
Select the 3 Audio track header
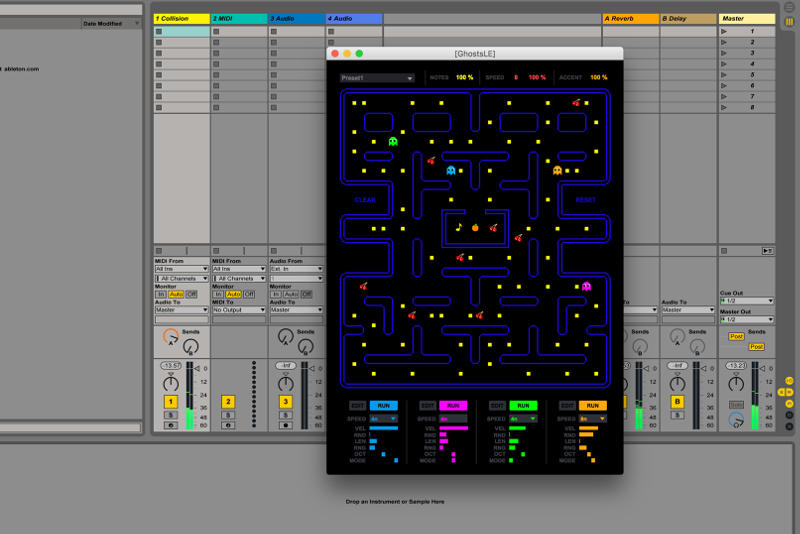[296, 18]
